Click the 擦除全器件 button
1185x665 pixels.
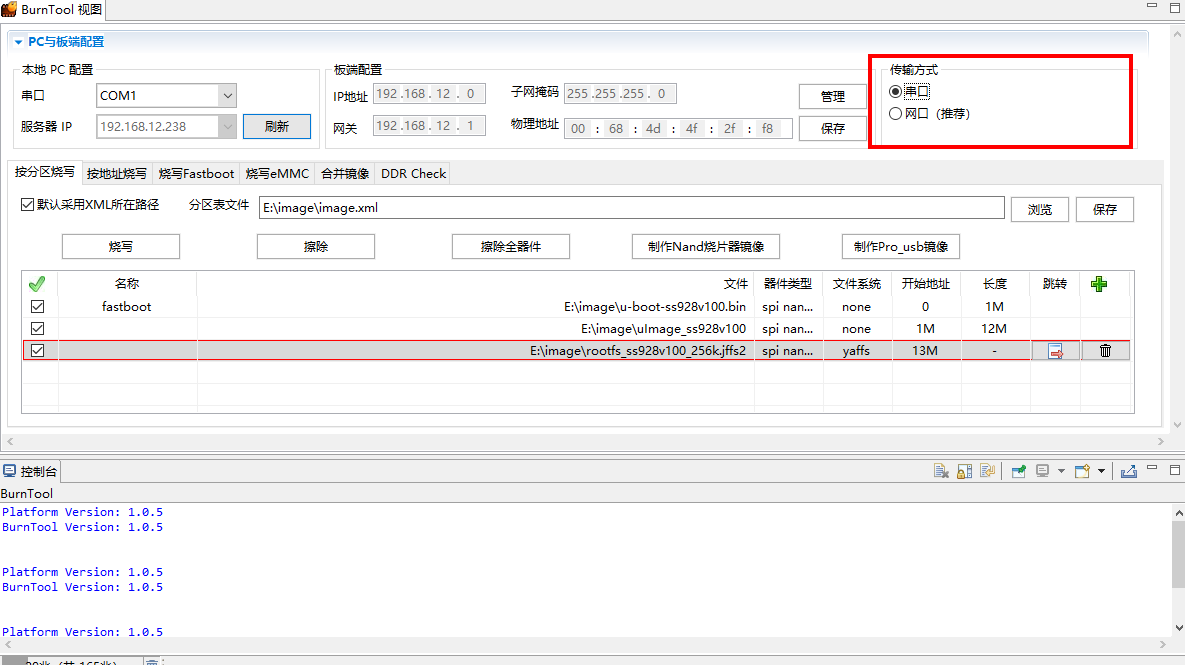511,247
